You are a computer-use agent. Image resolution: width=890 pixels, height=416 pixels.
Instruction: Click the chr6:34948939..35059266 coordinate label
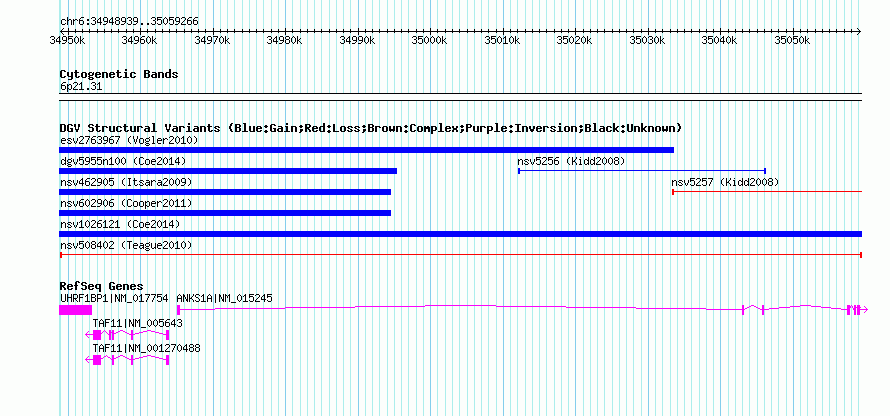[x=129, y=21]
